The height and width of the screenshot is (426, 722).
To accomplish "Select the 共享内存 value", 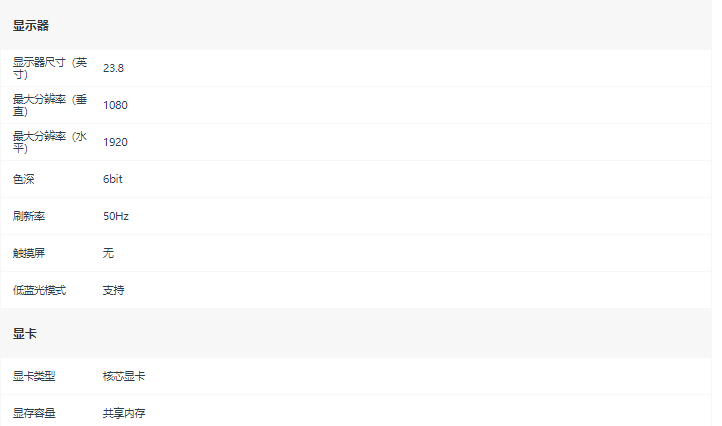I will click(x=124, y=413).
